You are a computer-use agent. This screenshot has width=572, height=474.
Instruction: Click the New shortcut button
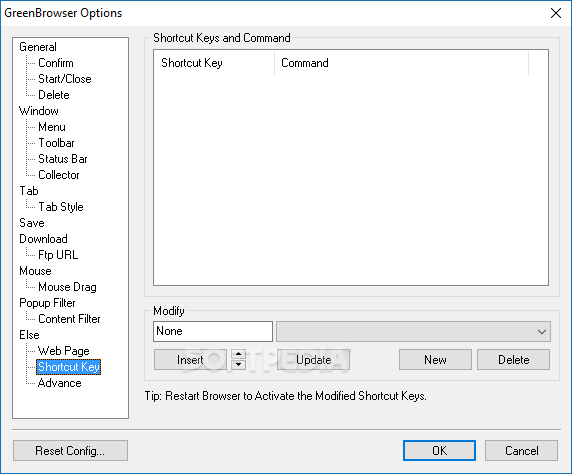pos(435,360)
